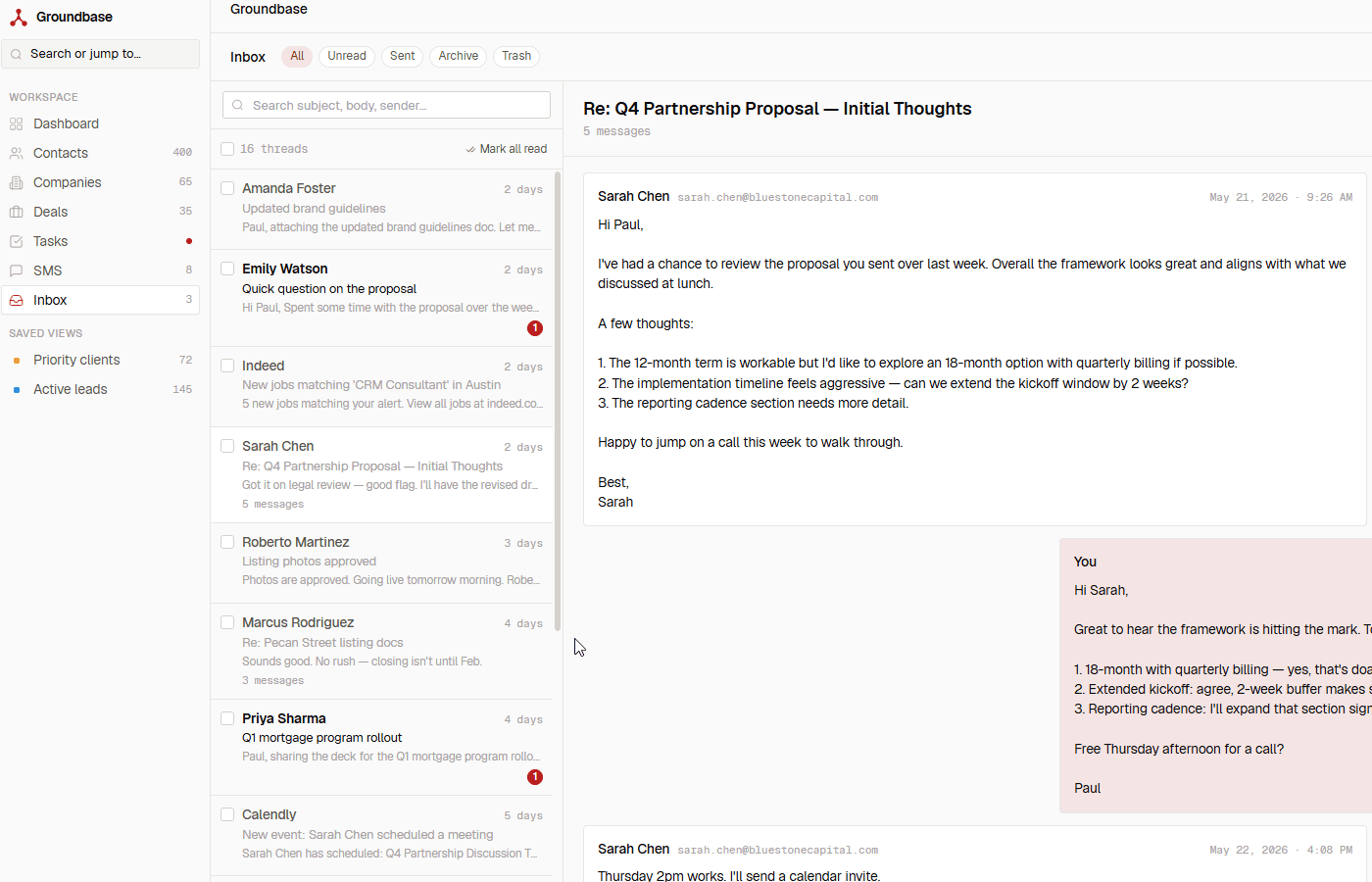Screen dimensions: 1372x882
Task: Open Dashboard in the sidebar
Action: 101,123
